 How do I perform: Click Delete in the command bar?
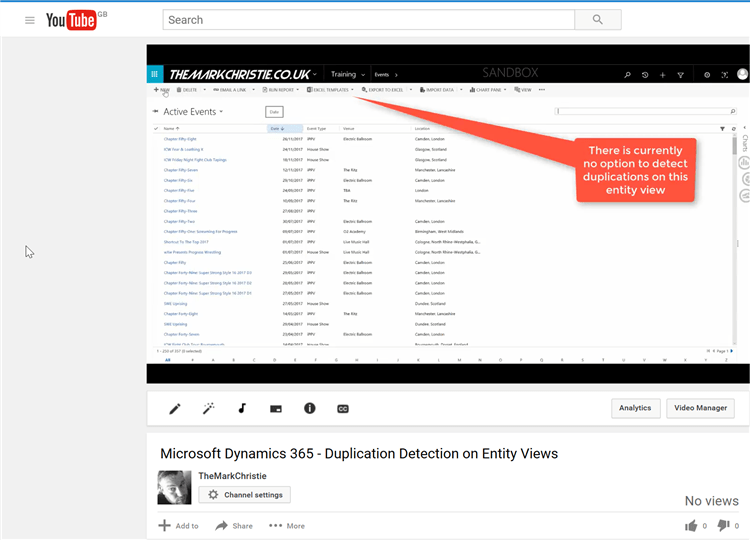[187, 89]
